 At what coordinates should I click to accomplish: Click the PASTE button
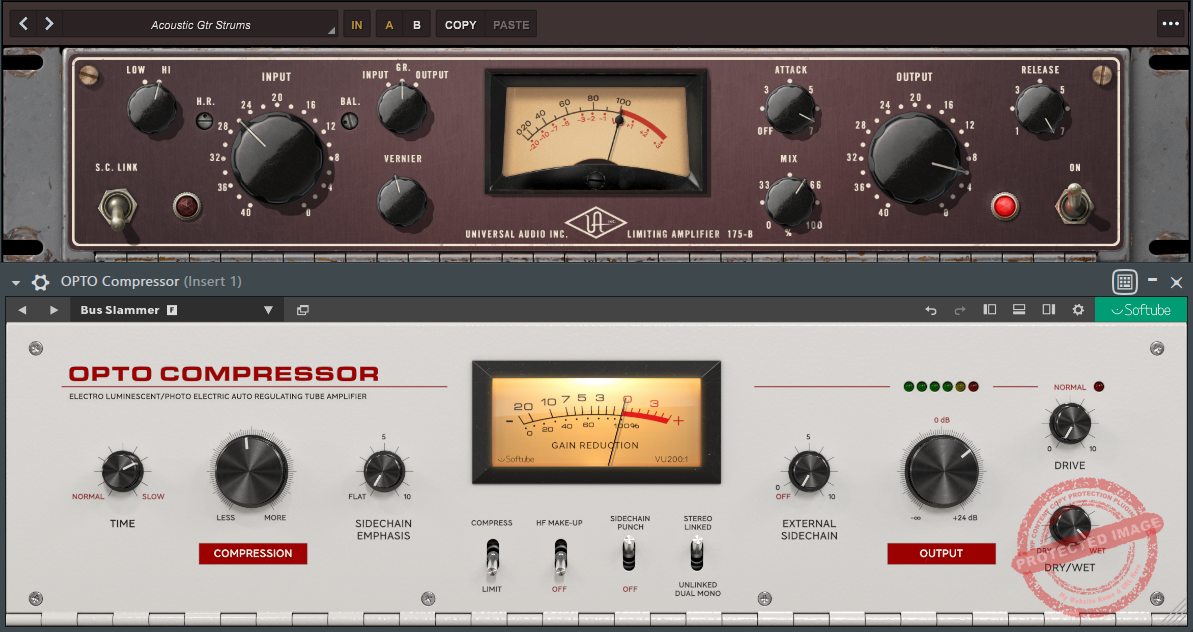[x=511, y=25]
